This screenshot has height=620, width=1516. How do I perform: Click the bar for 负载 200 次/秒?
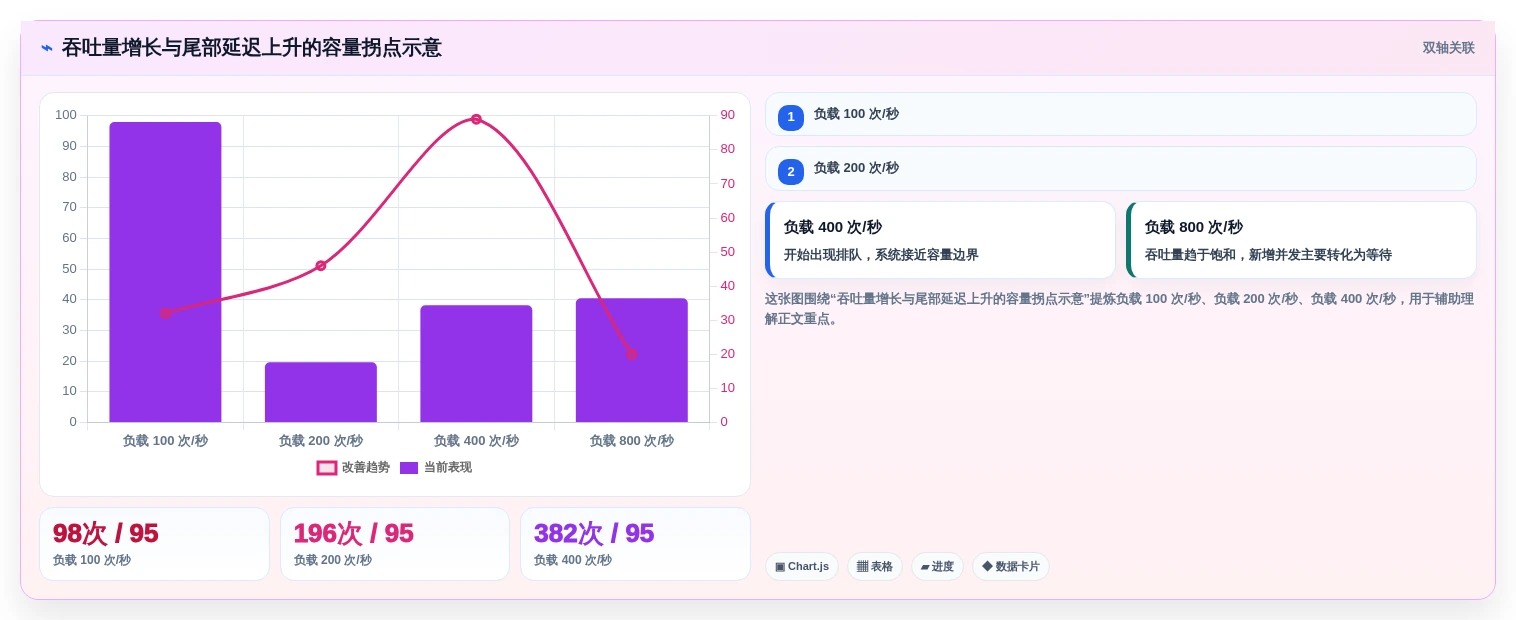click(321, 392)
